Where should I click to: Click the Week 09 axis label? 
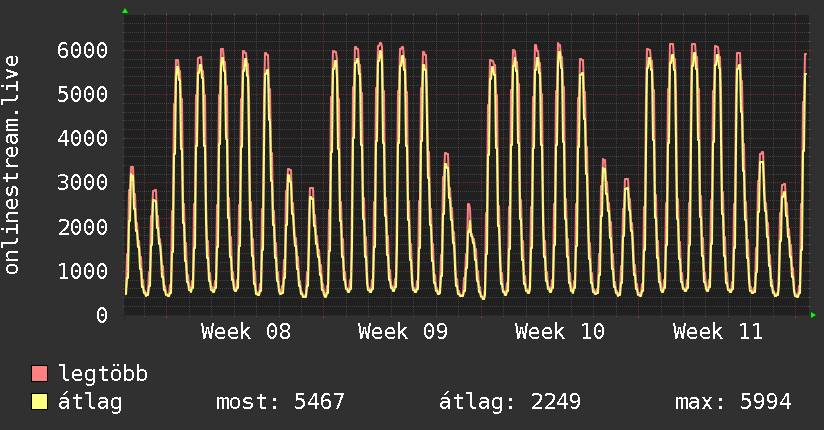(x=403, y=332)
